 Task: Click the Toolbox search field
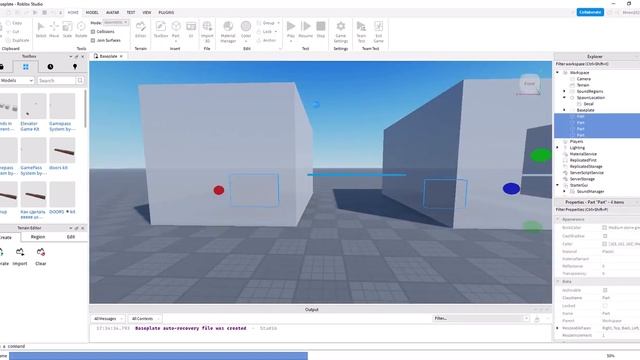[56, 80]
